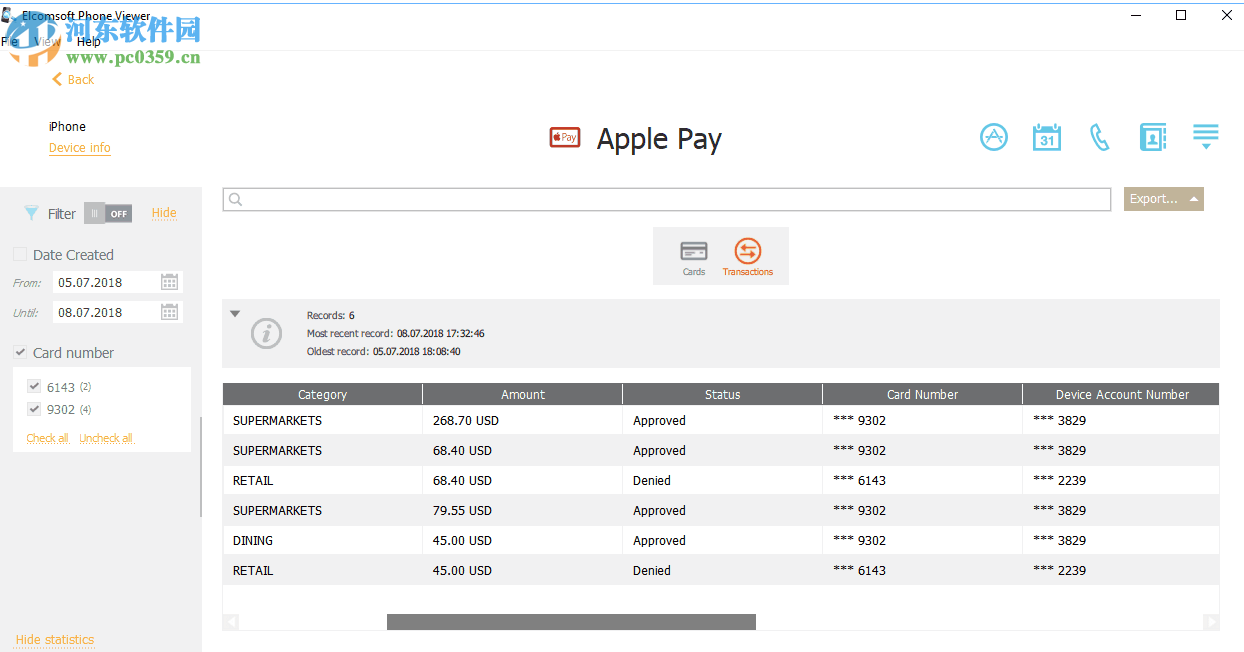Sort by Card Number column header
Image resolution: width=1244 pixels, height=652 pixels.
(x=922, y=394)
